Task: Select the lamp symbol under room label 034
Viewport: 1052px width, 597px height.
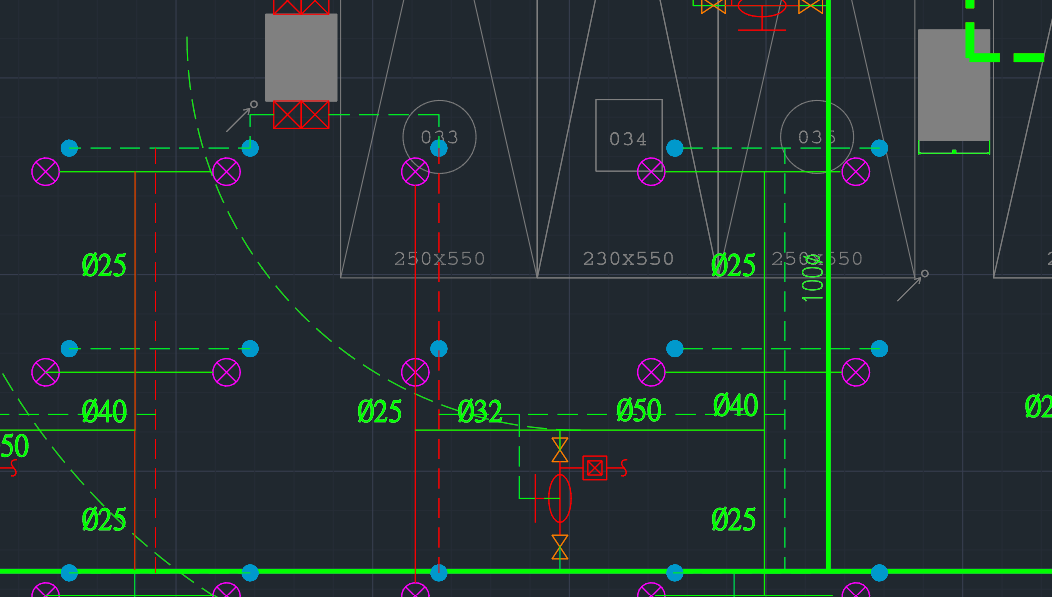Action: click(x=652, y=172)
